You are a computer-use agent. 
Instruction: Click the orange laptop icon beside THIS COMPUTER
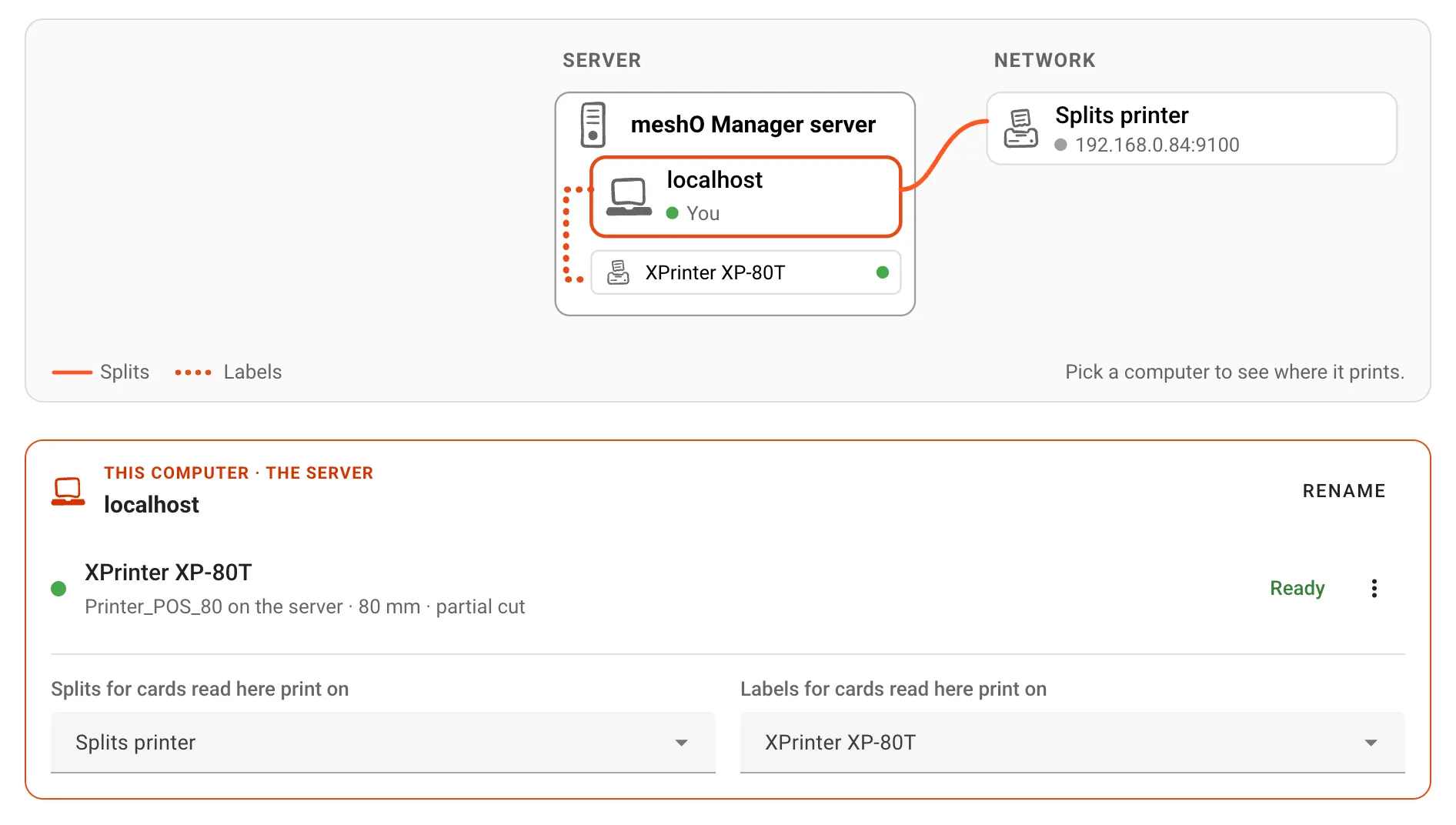click(x=68, y=491)
